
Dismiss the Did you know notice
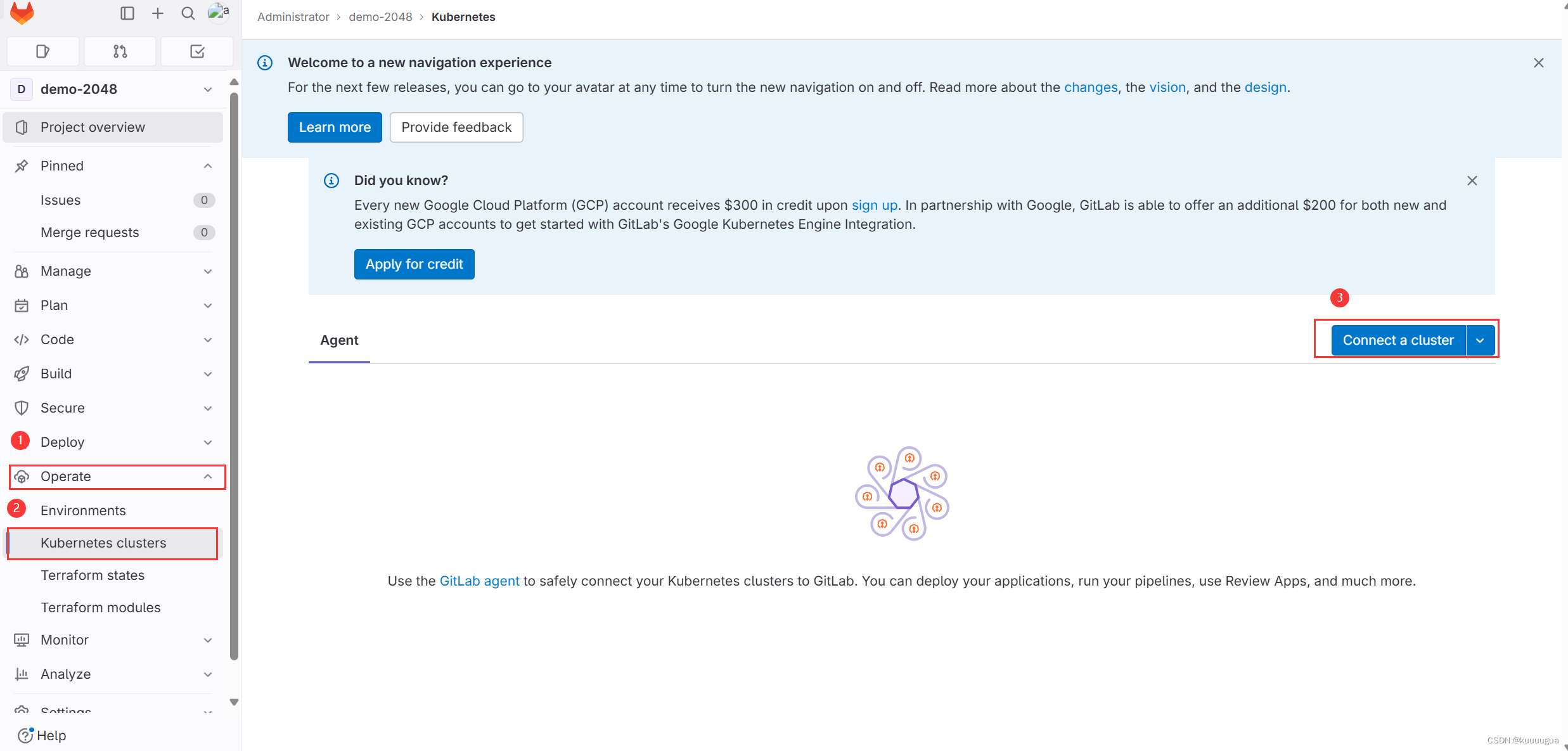pos(1473,180)
